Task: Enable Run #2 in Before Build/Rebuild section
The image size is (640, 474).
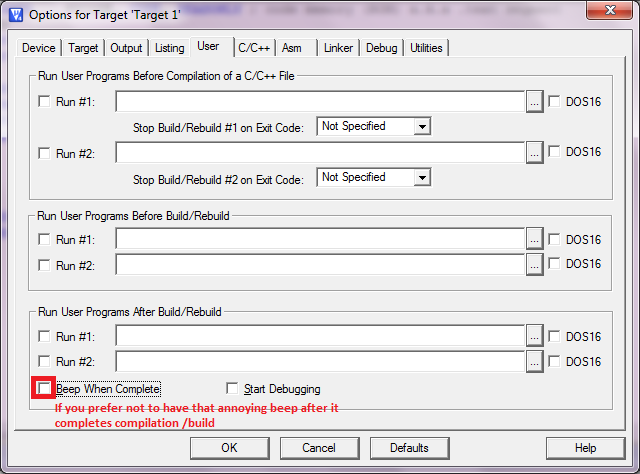Action: click(44, 264)
